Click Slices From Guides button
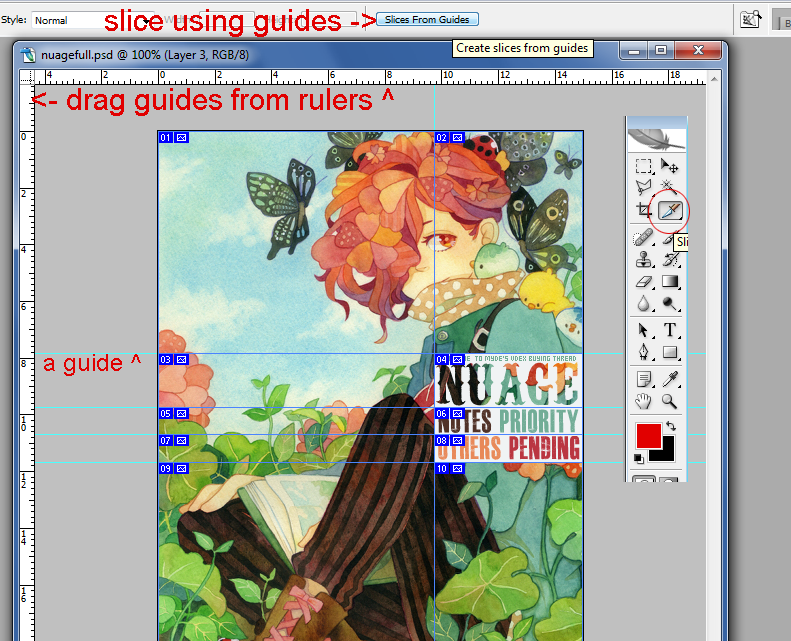This screenshot has height=641, width=791. point(427,19)
